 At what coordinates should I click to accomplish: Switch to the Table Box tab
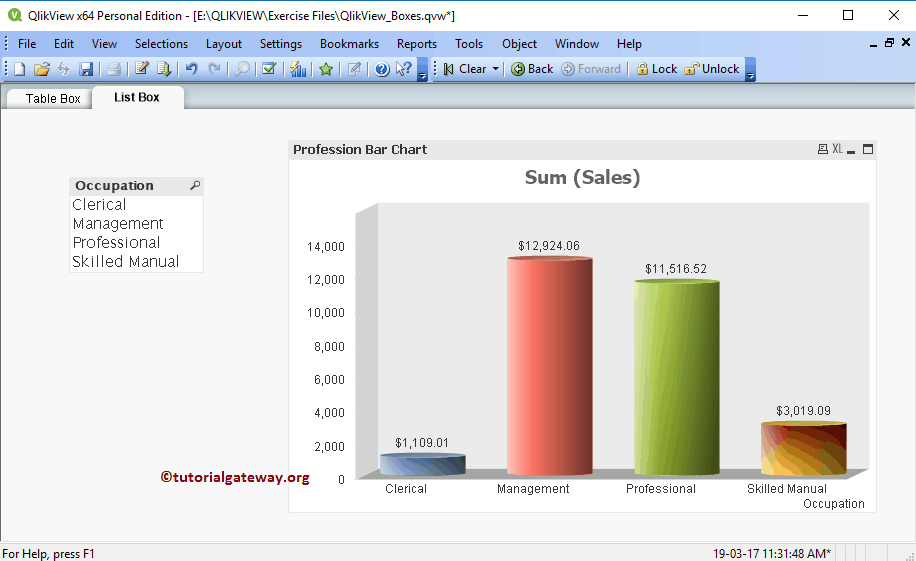(53, 98)
